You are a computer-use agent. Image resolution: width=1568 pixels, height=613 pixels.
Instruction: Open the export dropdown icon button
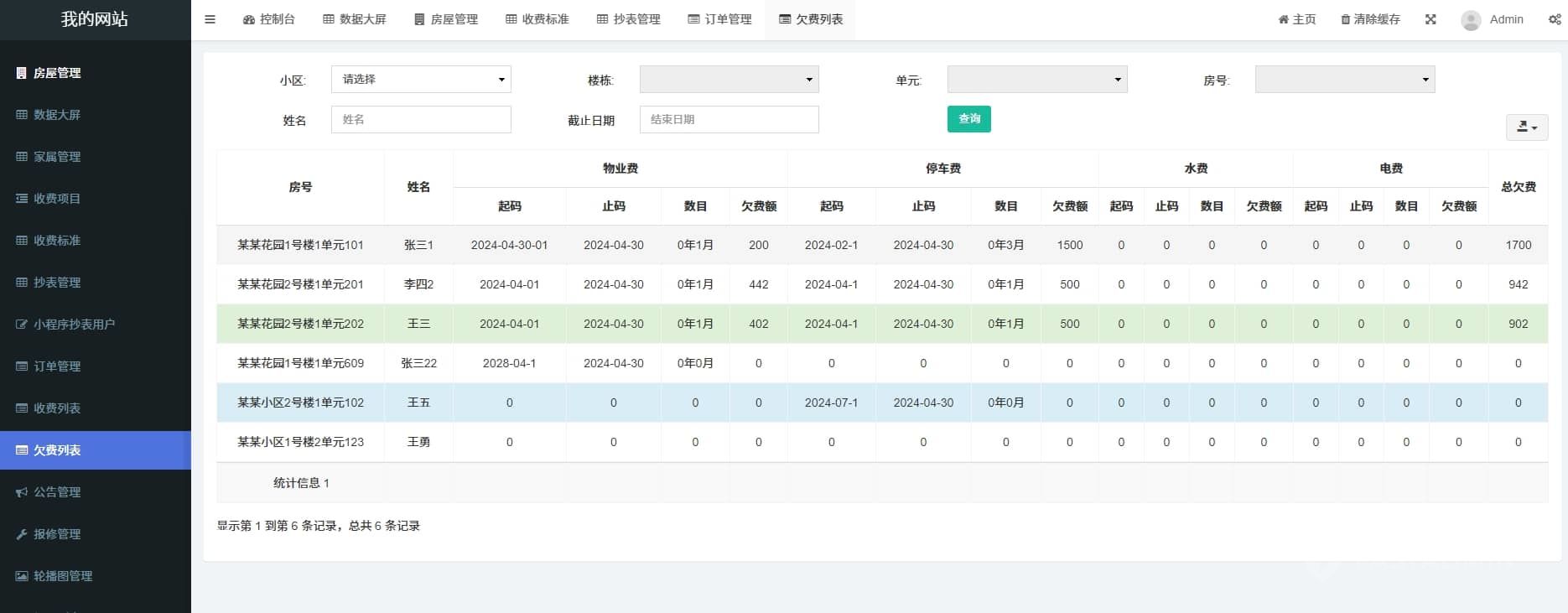1526,127
